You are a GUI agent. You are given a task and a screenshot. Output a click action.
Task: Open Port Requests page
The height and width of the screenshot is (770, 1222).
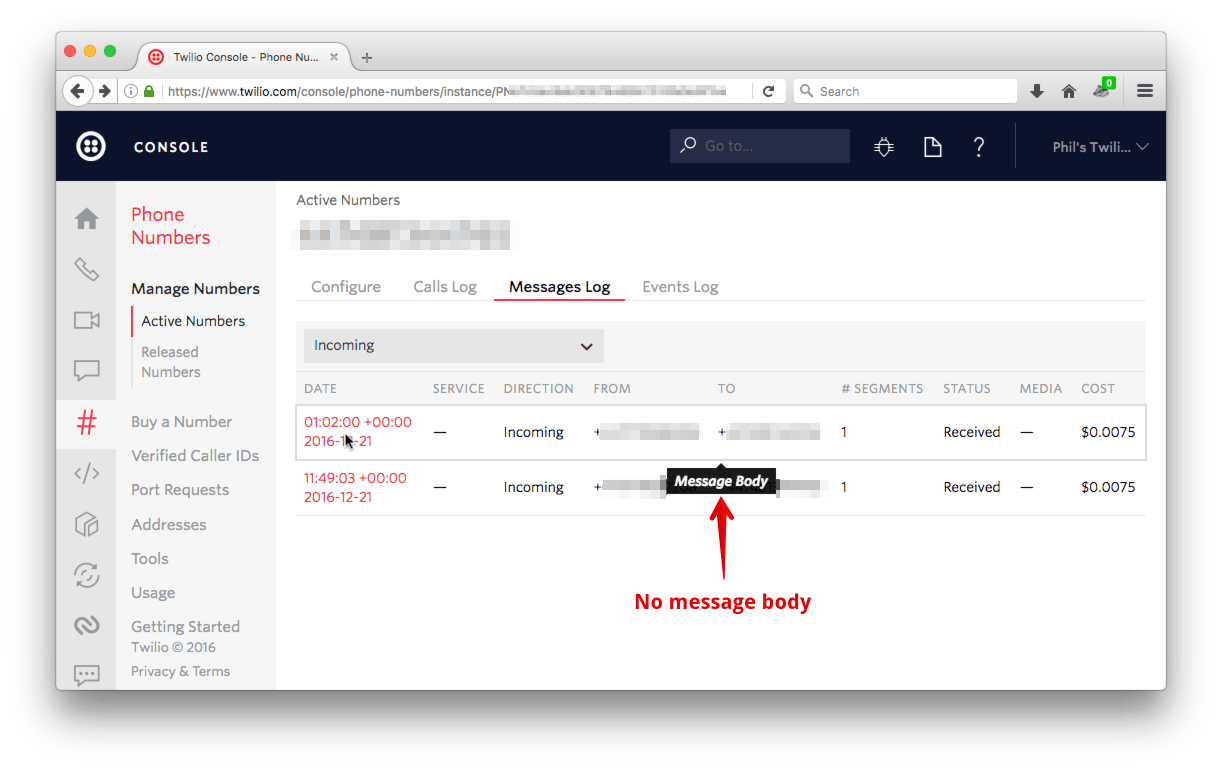[x=180, y=490]
